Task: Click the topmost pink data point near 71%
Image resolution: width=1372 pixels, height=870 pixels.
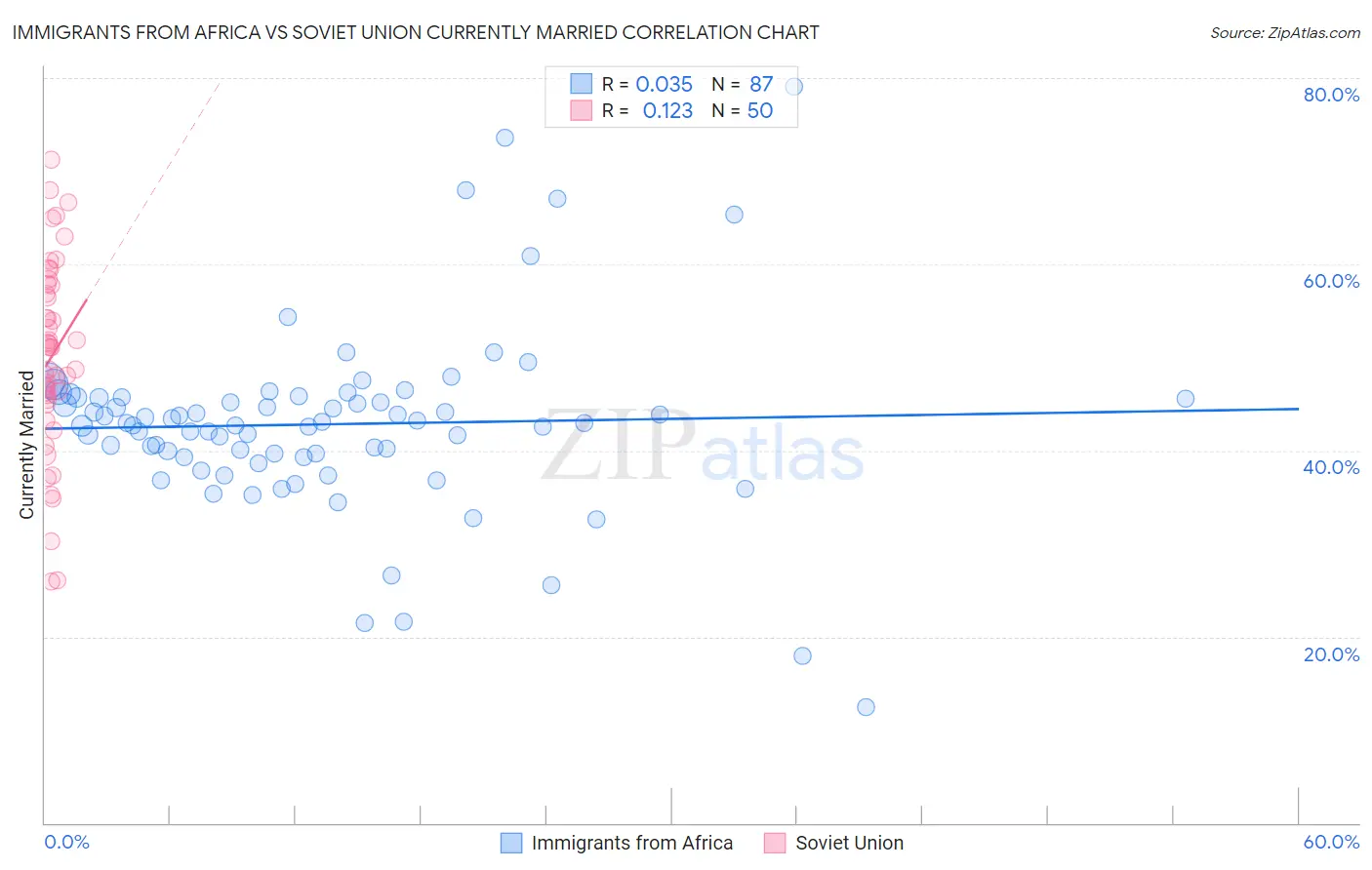Action: click(51, 160)
